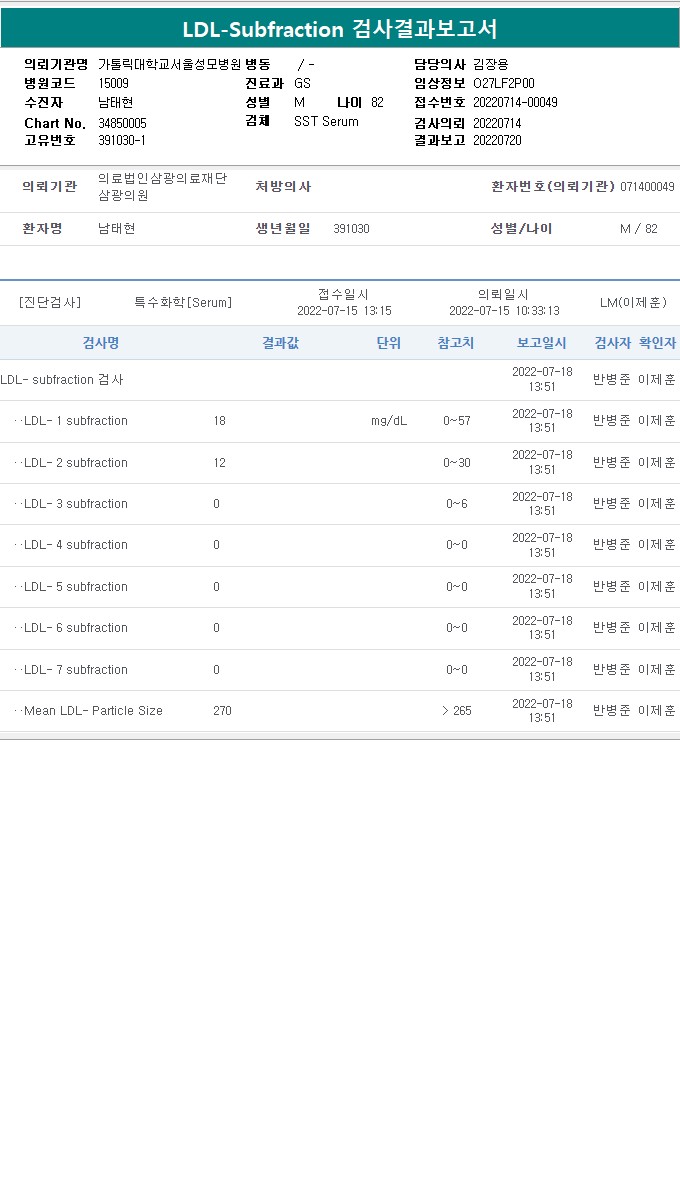
Task: Select 환자명 value 남태현
Action: tap(117, 228)
